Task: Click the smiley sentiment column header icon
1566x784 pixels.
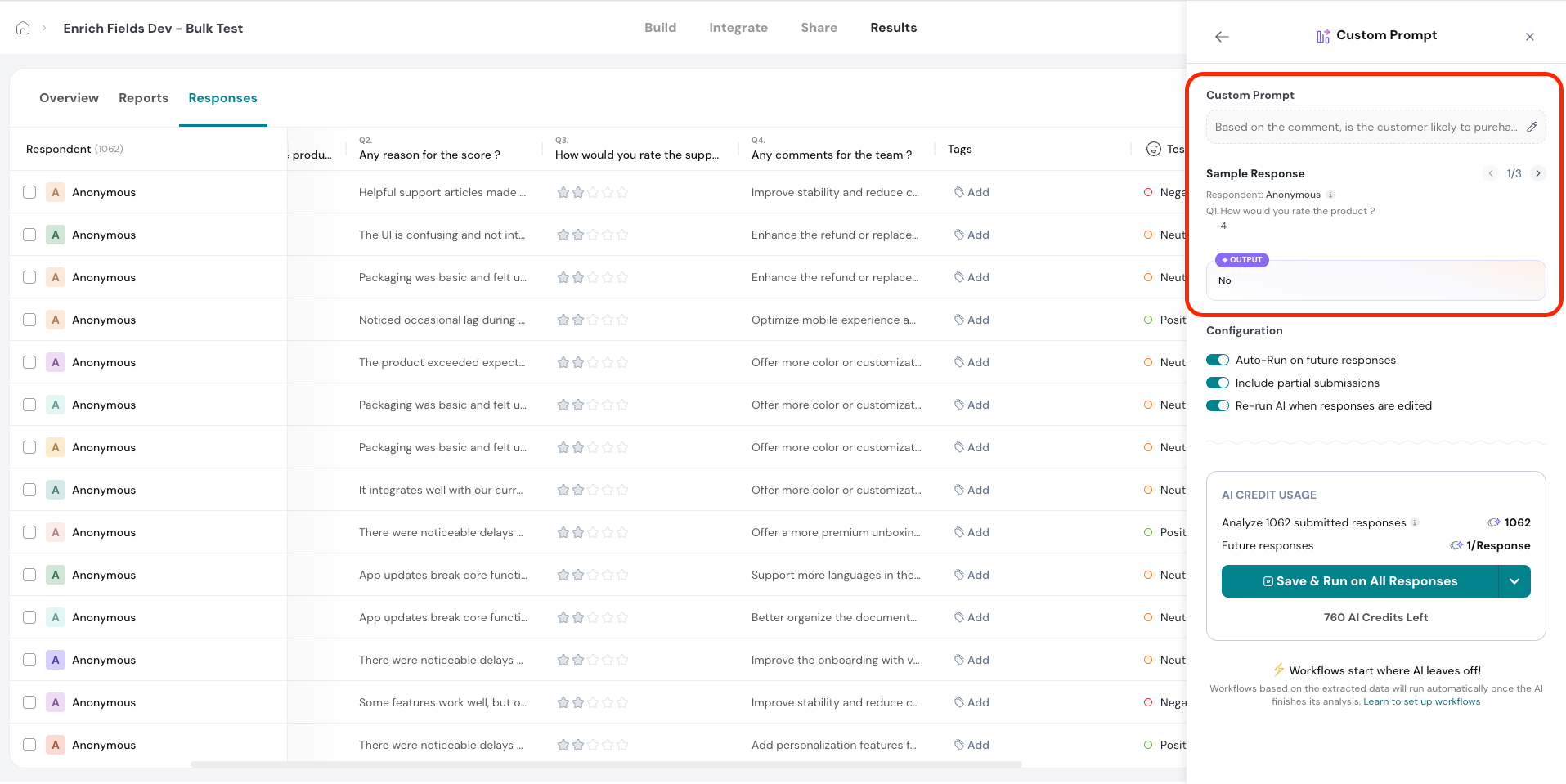Action: click(x=1153, y=149)
